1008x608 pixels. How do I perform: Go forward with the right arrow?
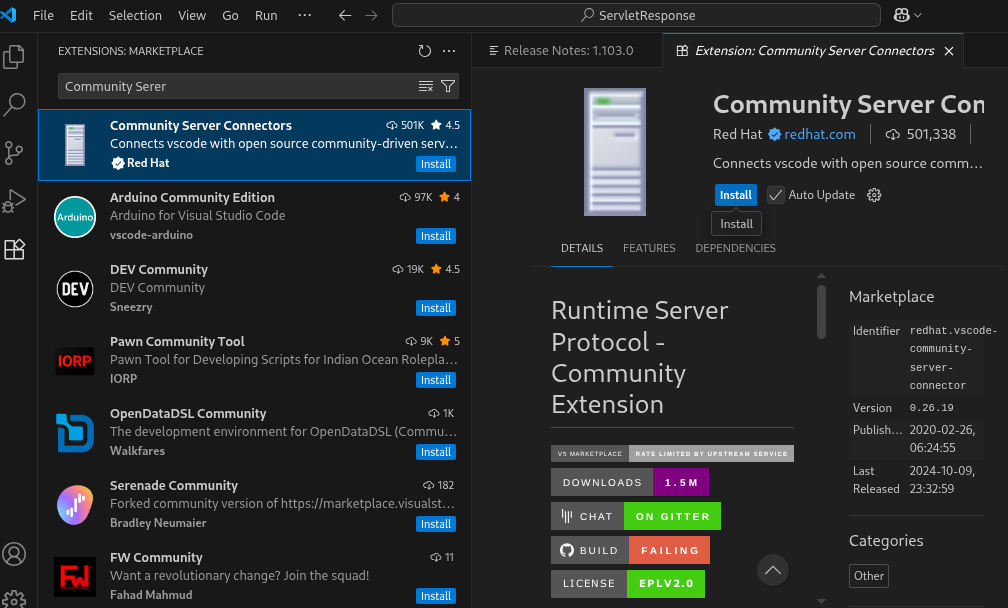coord(371,15)
